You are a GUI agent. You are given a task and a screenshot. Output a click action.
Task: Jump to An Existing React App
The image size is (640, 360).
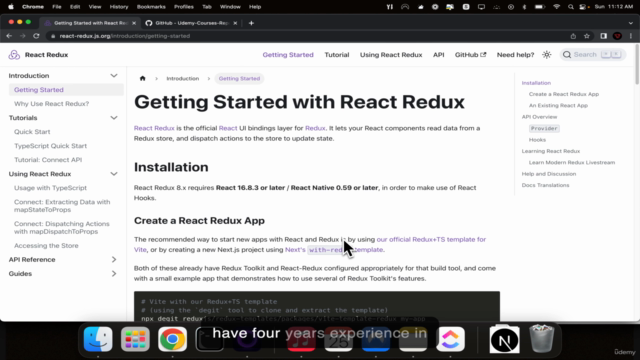coord(558,105)
